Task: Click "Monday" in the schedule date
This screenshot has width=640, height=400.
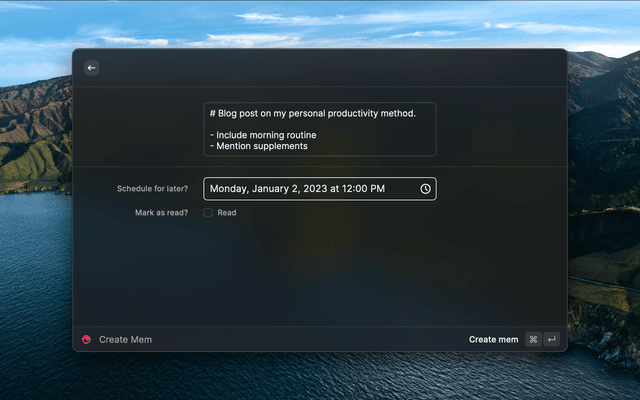Action: pos(228,189)
